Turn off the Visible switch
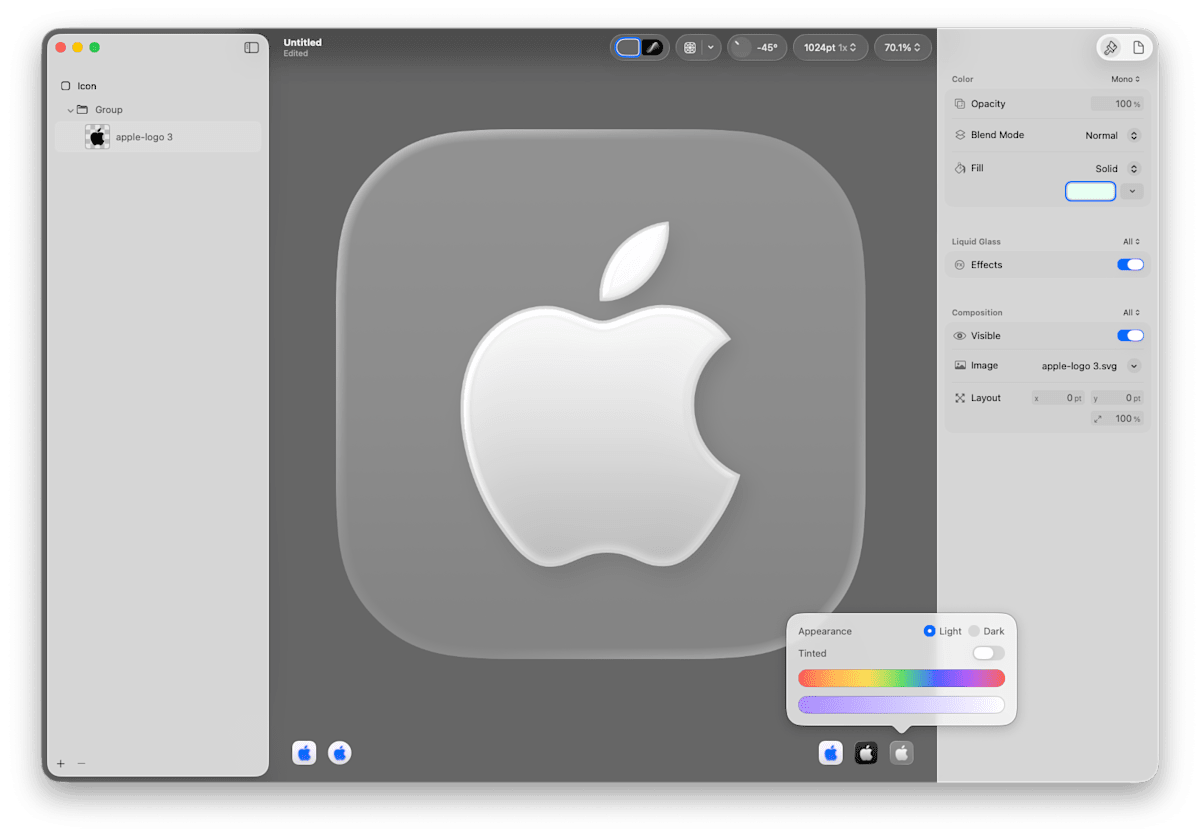The width and height of the screenshot is (1200, 837). (1130, 336)
